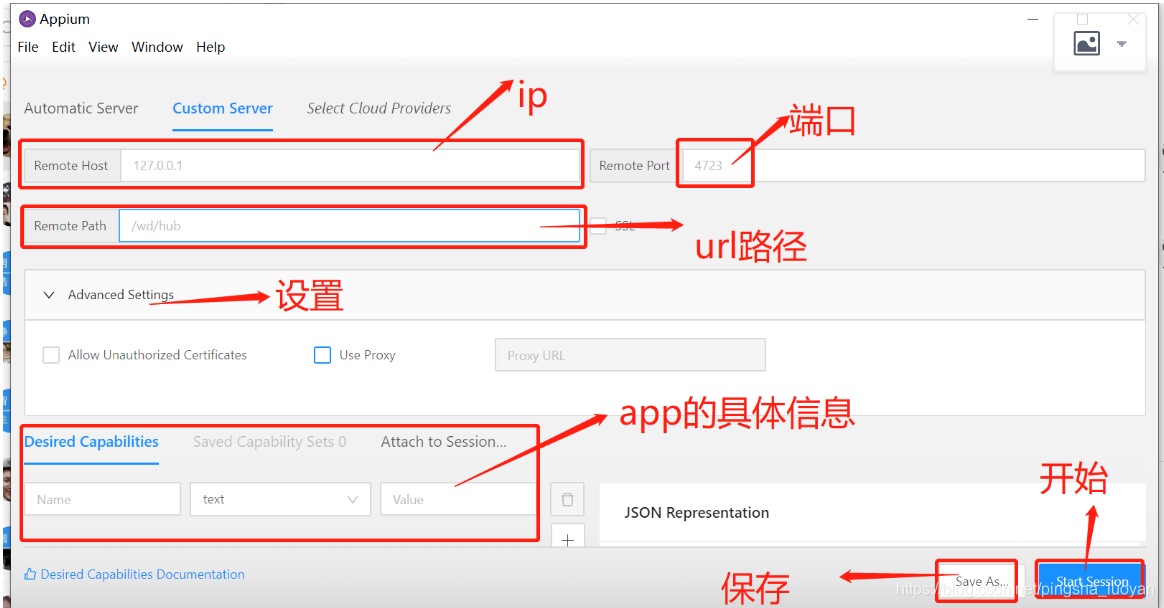Open dropdown arrow beside the image icon
The height and width of the screenshot is (608, 1164).
(x=1122, y=44)
